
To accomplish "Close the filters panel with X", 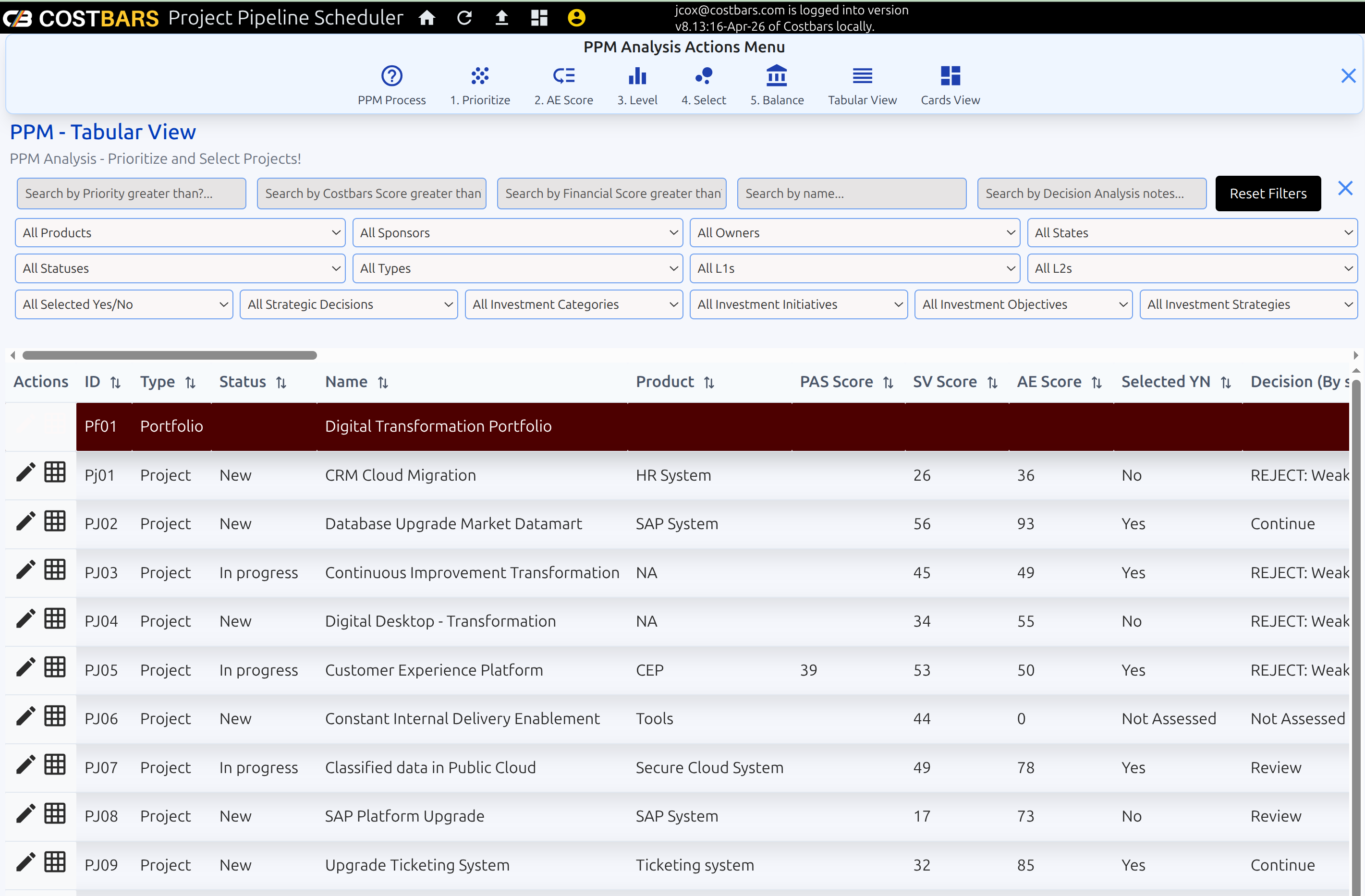I will (1345, 188).
